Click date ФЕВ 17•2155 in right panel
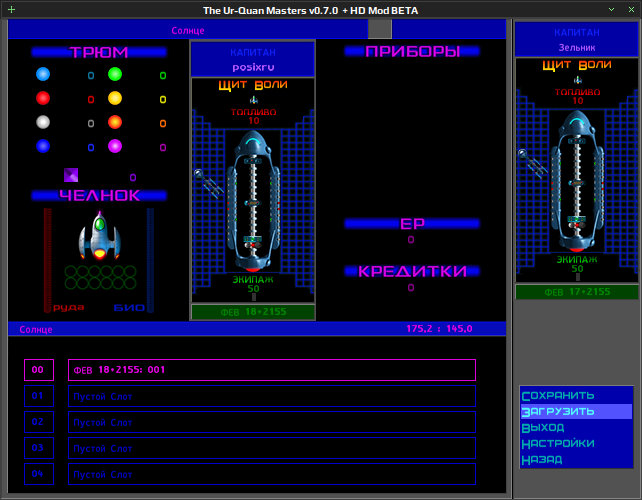Screen dimensions: 642x500 click(x=577, y=292)
